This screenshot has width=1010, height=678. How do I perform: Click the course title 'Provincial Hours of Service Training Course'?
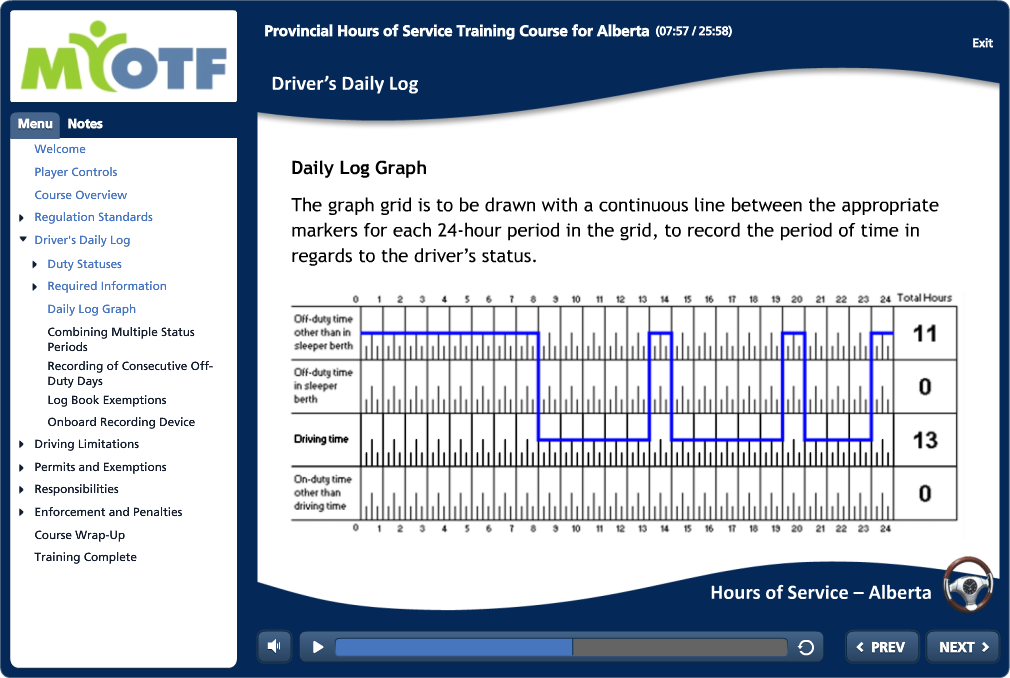tap(457, 31)
